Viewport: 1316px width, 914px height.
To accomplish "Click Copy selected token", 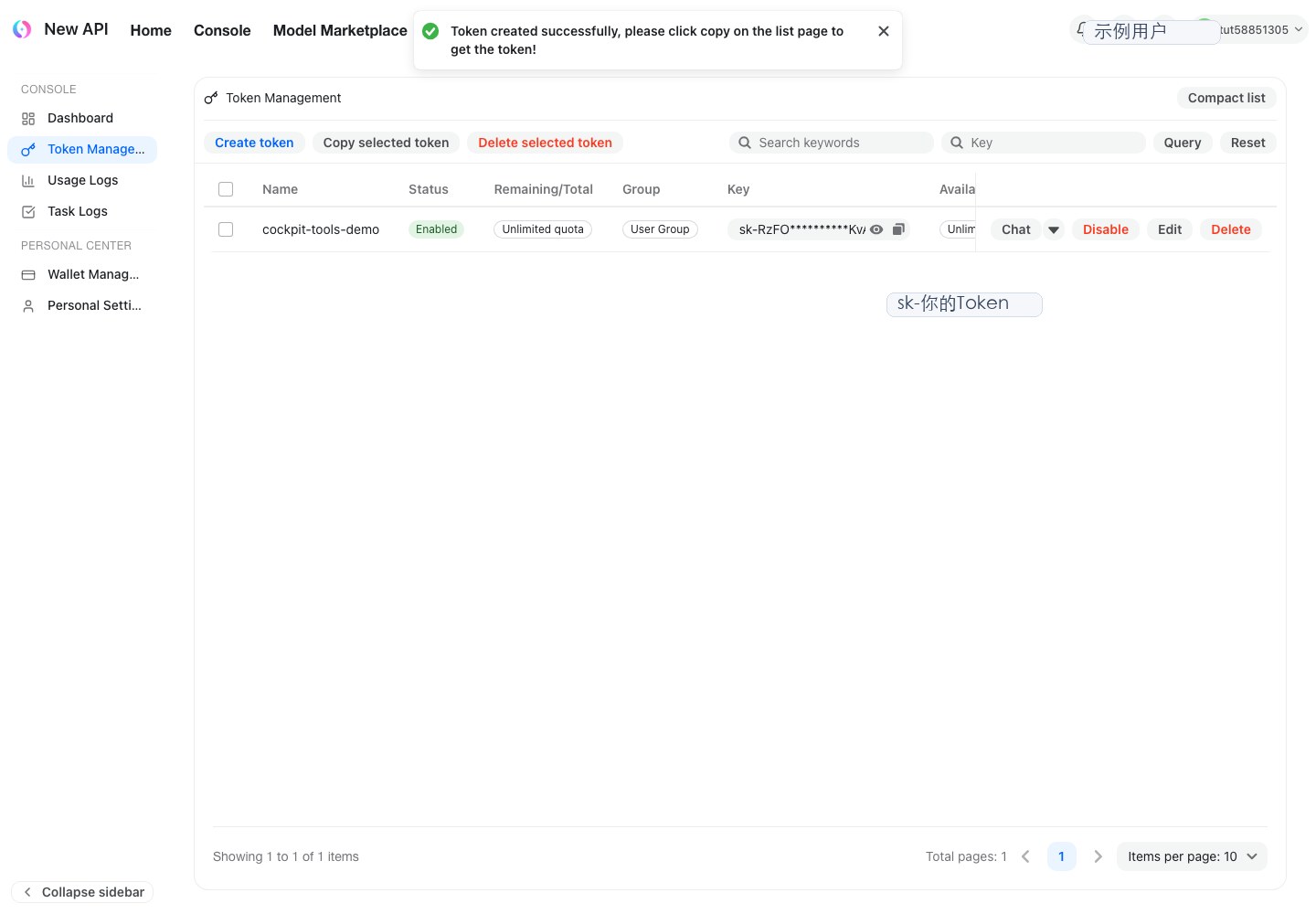I will pos(386,143).
